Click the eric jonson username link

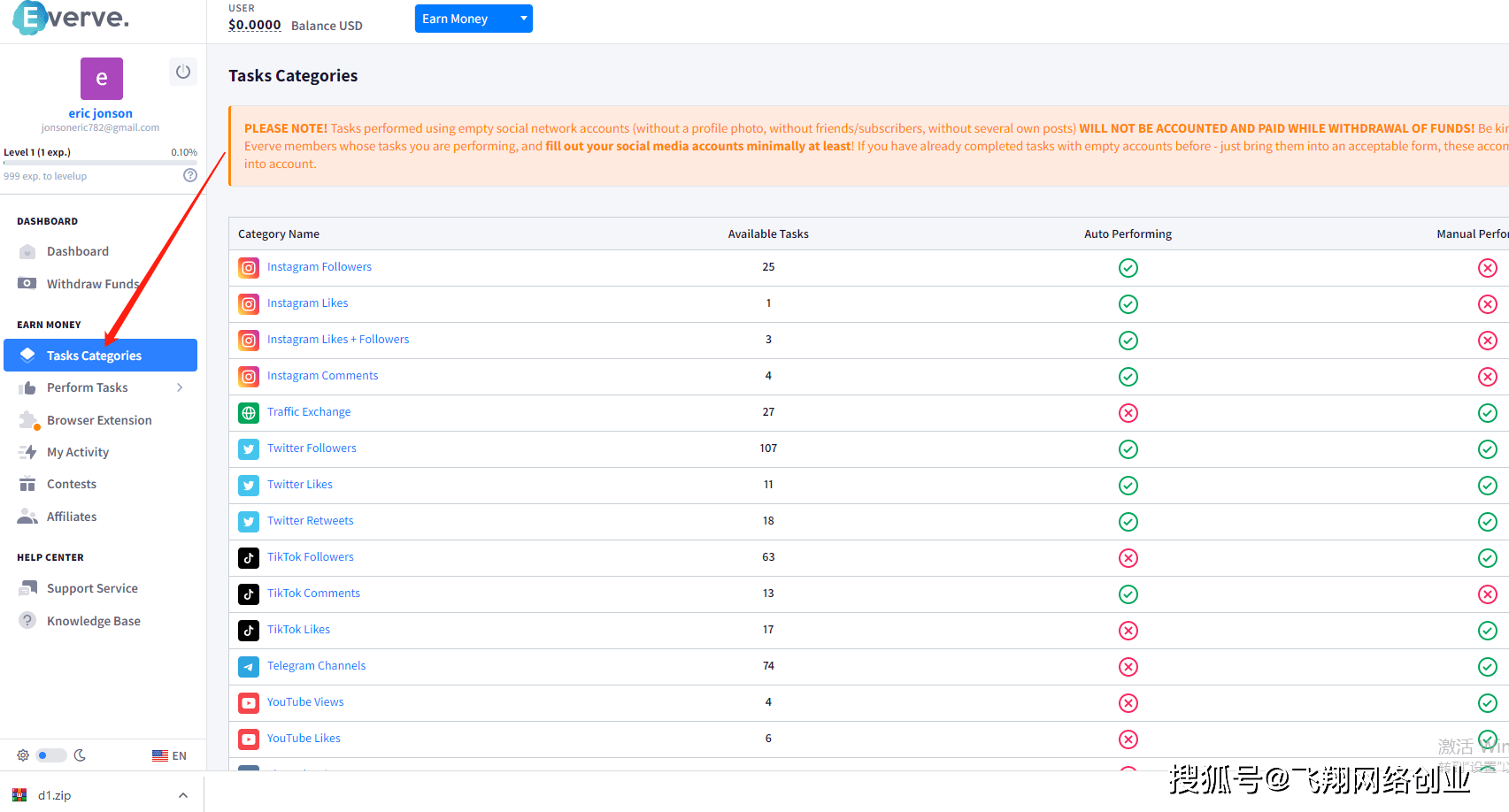tap(101, 113)
